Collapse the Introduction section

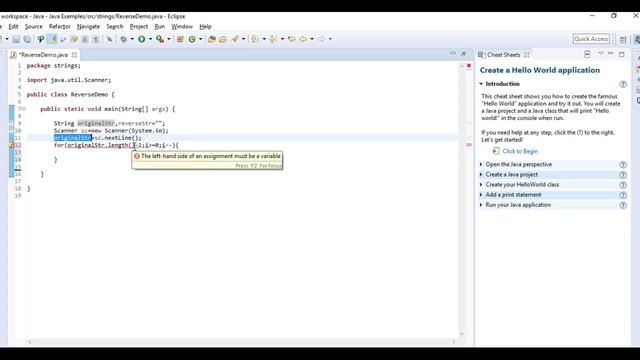point(481,84)
